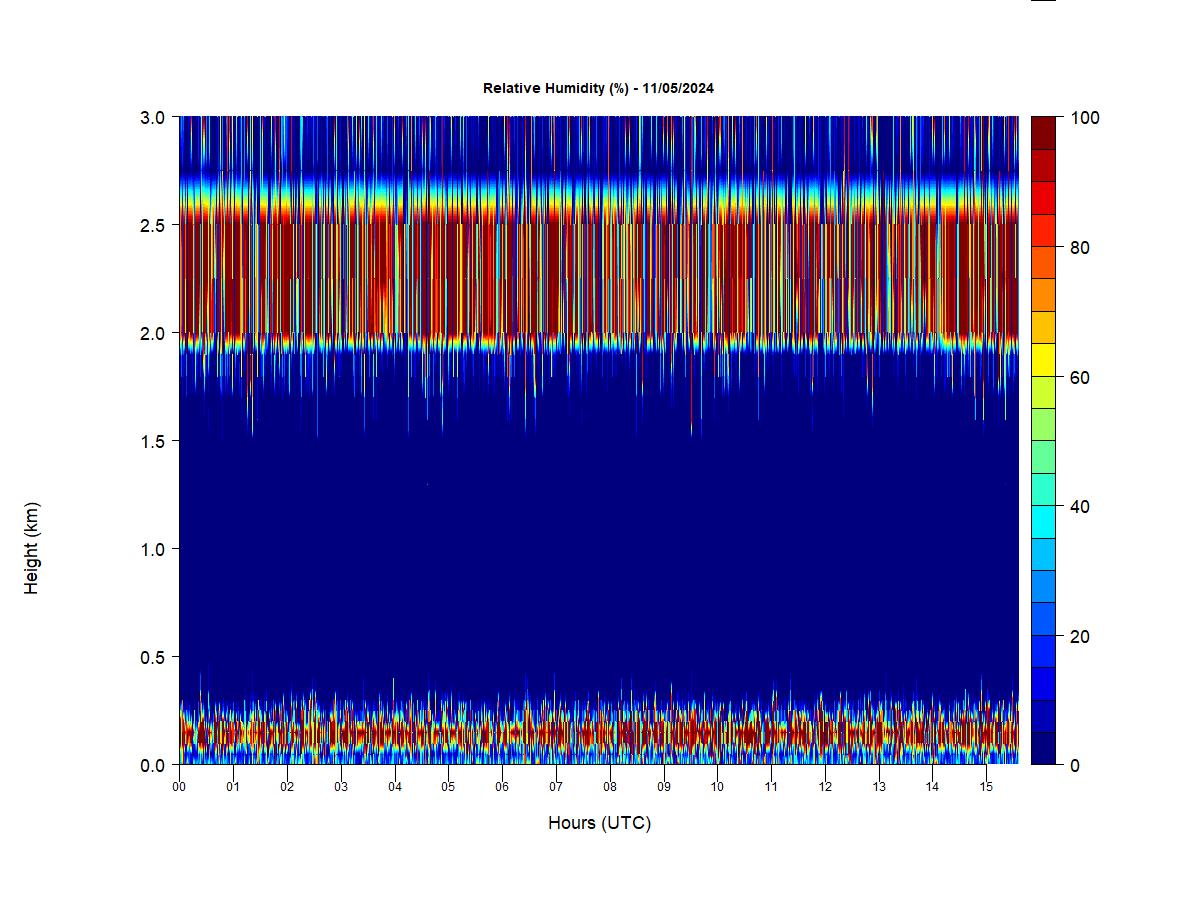
Task: Click the plot title 'Relative Humidity (%) - 11/05/2024'
Action: [x=598, y=88]
